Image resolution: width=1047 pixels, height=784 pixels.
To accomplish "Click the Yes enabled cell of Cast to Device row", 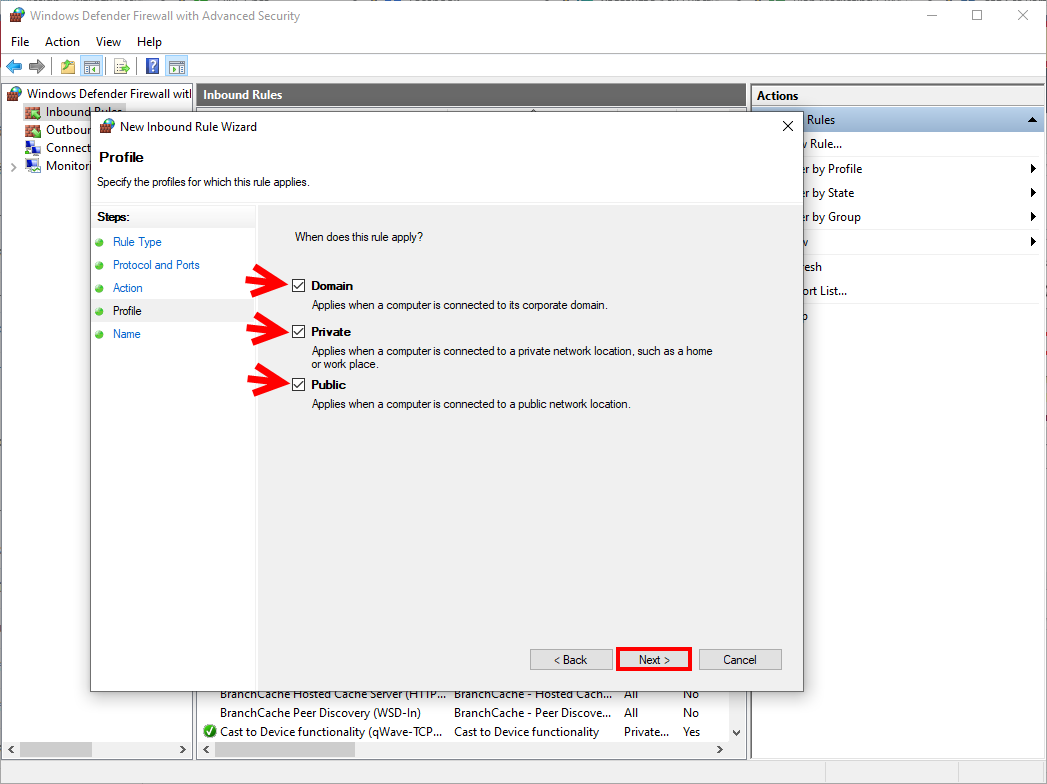I will [x=691, y=731].
